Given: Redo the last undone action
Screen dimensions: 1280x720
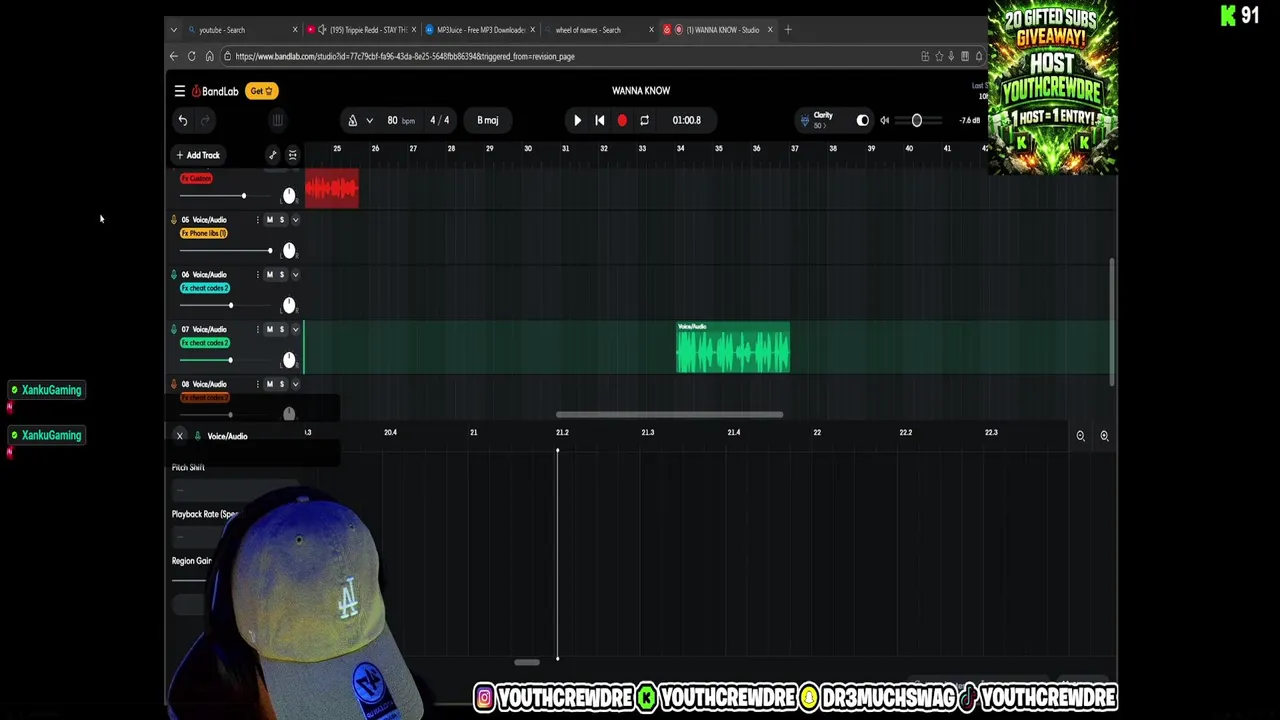Looking at the screenshot, I should [x=205, y=120].
